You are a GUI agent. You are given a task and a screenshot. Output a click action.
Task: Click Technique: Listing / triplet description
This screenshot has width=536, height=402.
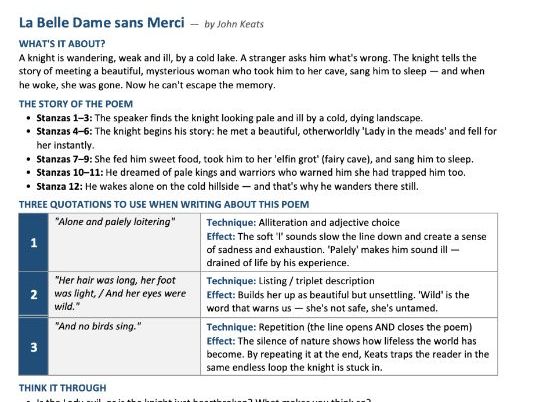point(290,281)
